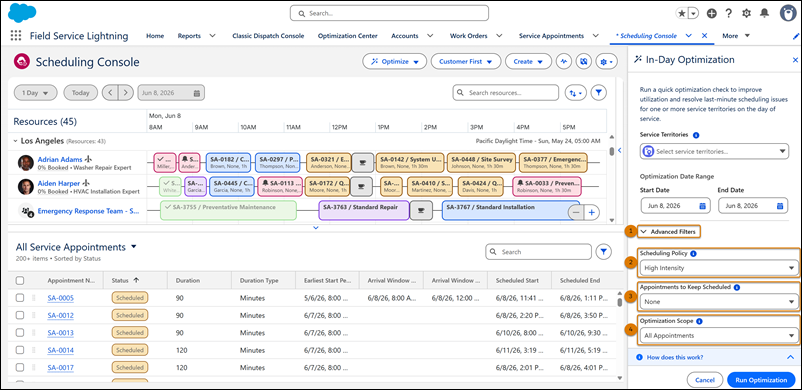Click the Run Optimization button
The height and width of the screenshot is (390, 802).
[x=761, y=380]
